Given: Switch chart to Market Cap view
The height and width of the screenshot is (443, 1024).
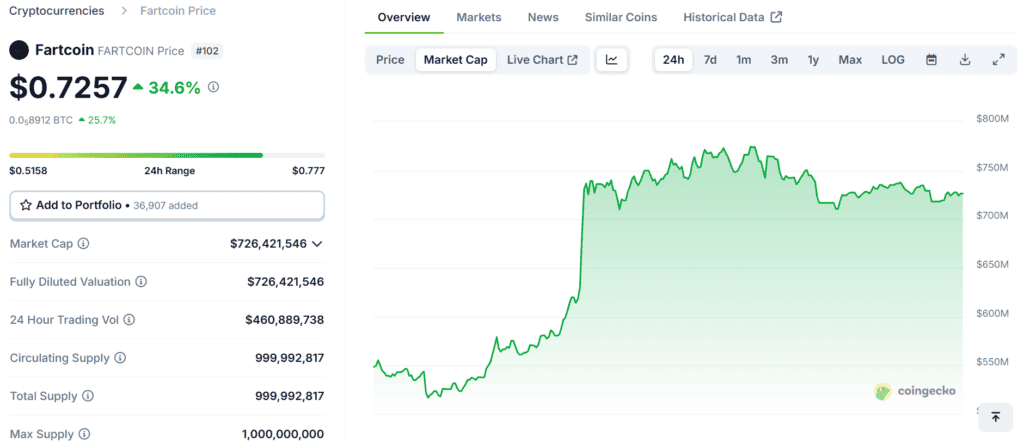Looking at the screenshot, I should point(456,60).
